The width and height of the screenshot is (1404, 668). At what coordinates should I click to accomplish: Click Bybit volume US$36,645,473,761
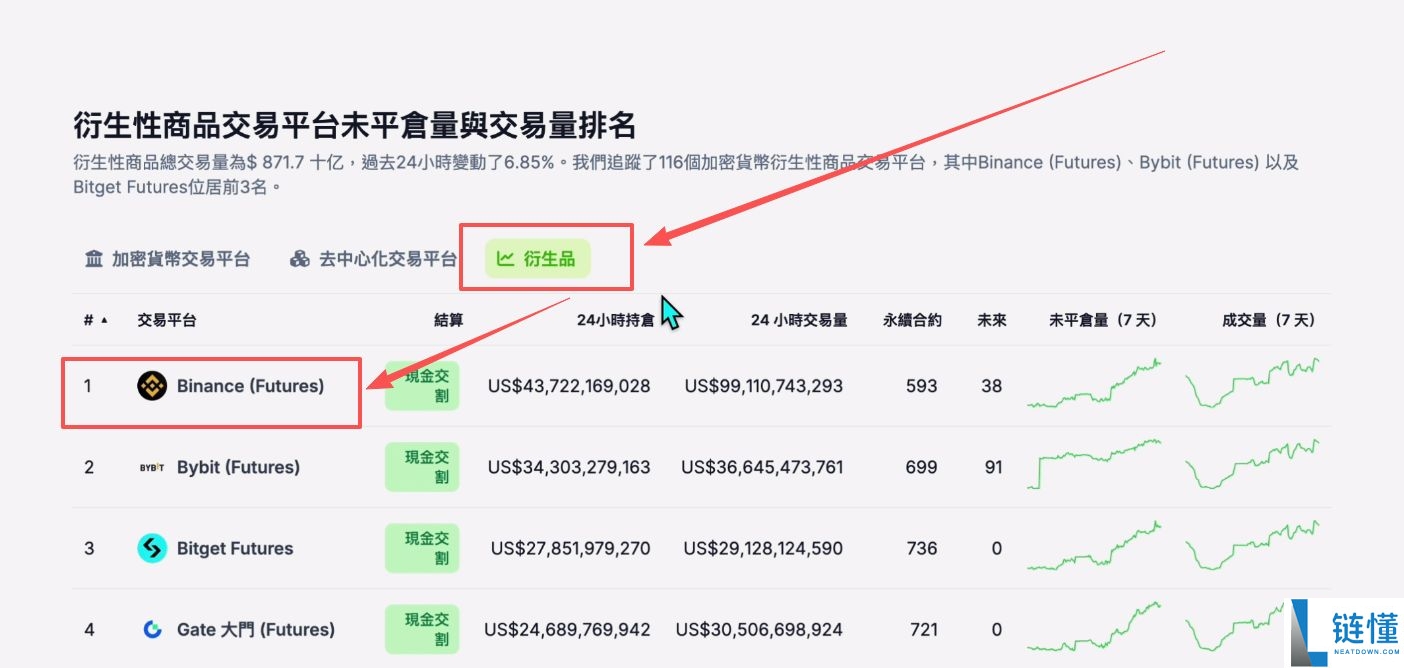[762, 467]
